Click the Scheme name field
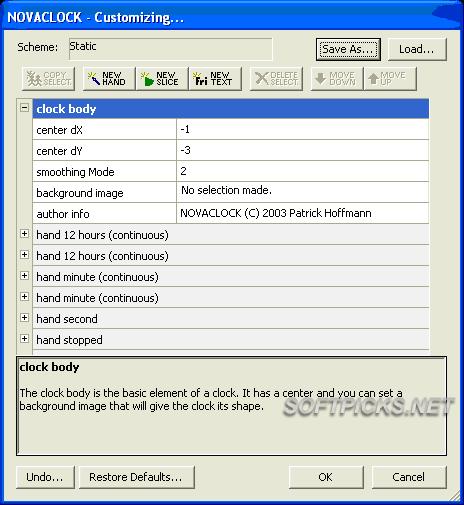Viewport: 464px width, 505px height. pos(171,49)
